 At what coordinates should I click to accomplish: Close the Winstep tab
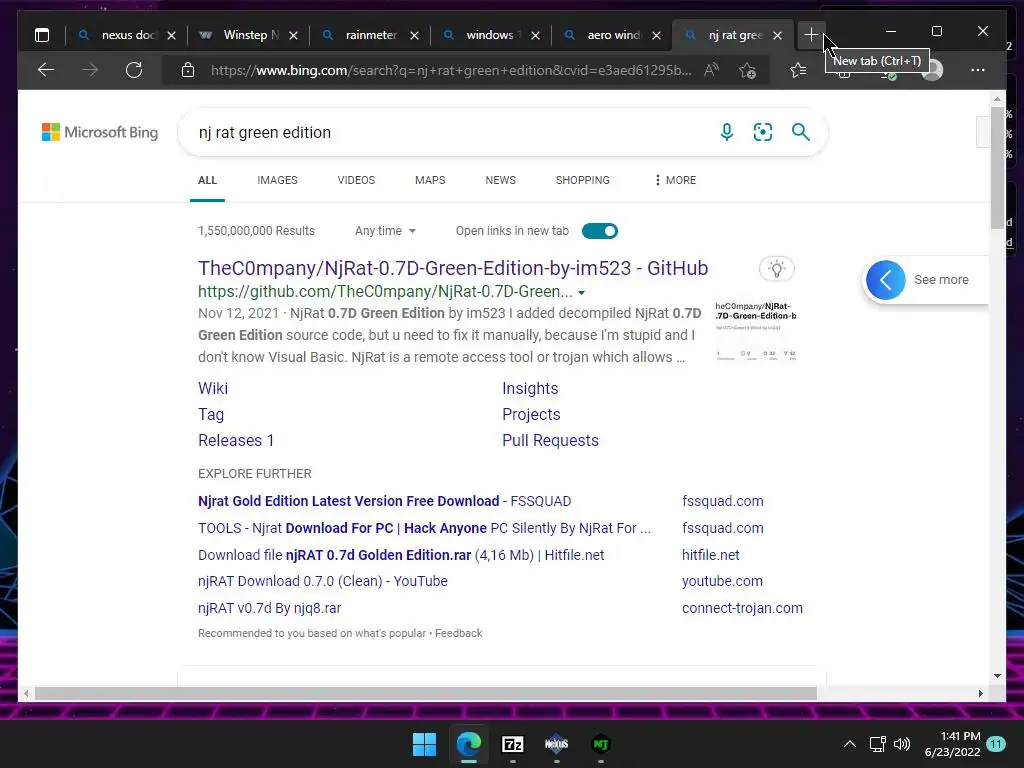coord(293,35)
